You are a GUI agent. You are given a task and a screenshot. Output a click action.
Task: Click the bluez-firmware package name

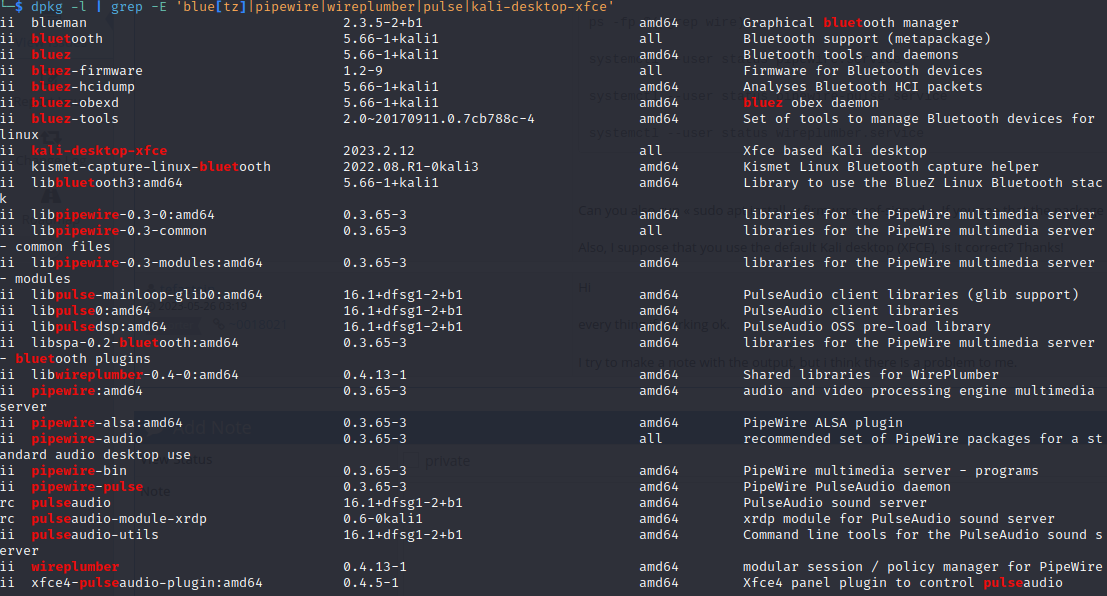[x=87, y=70]
